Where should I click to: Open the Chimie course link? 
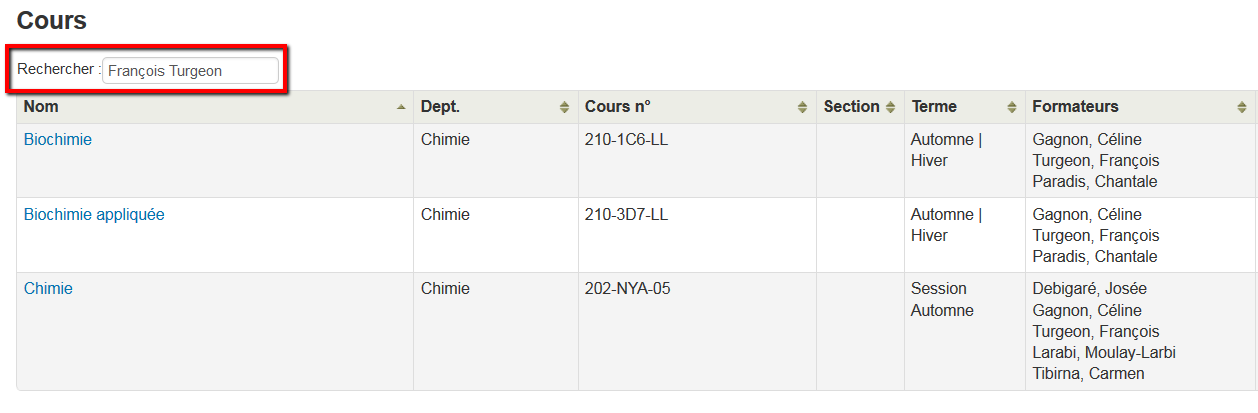tap(48, 289)
